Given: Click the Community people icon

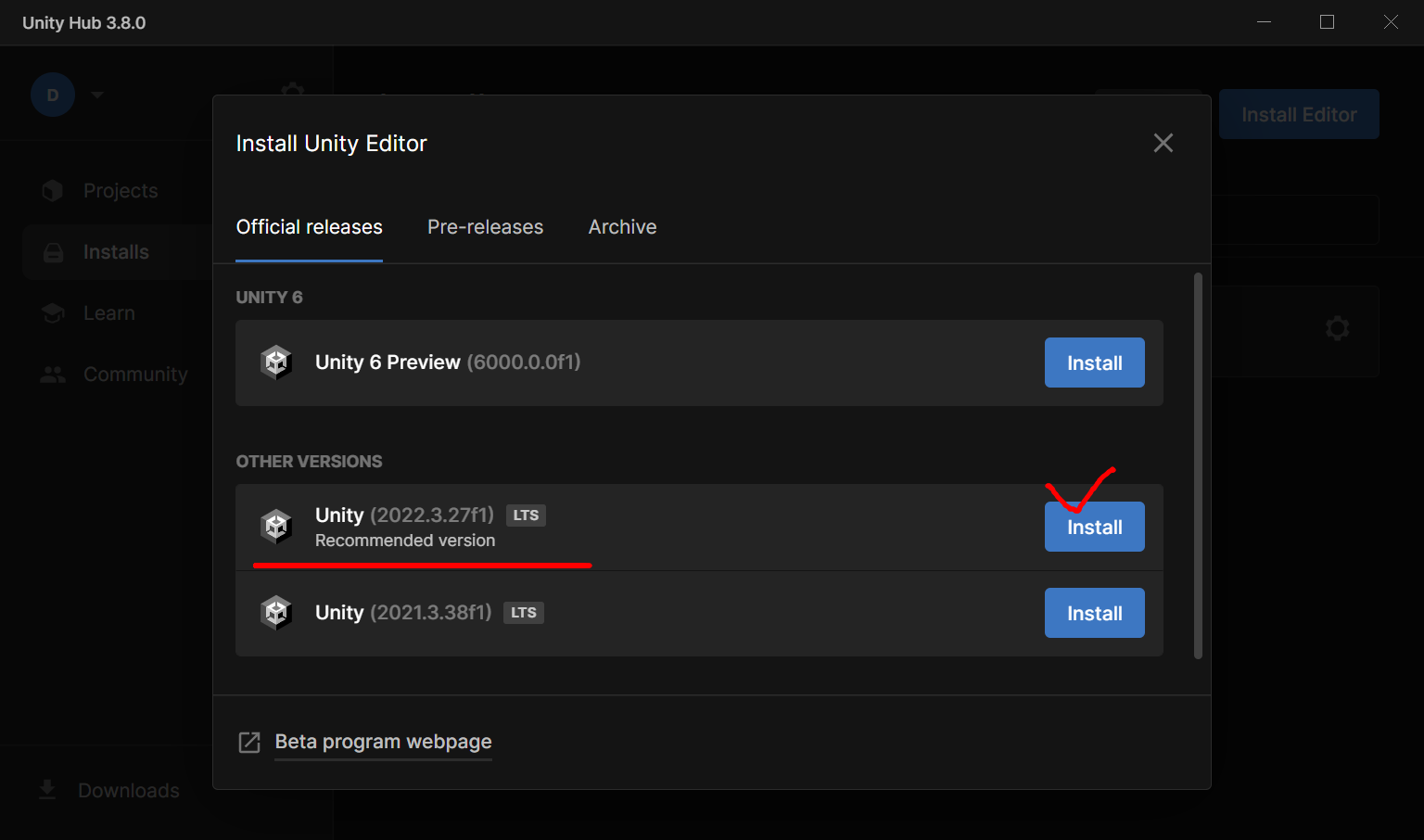Looking at the screenshot, I should [x=53, y=375].
